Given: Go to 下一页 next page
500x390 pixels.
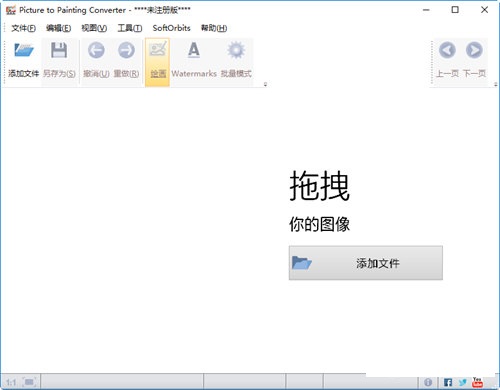Looking at the screenshot, I should 474,51.
